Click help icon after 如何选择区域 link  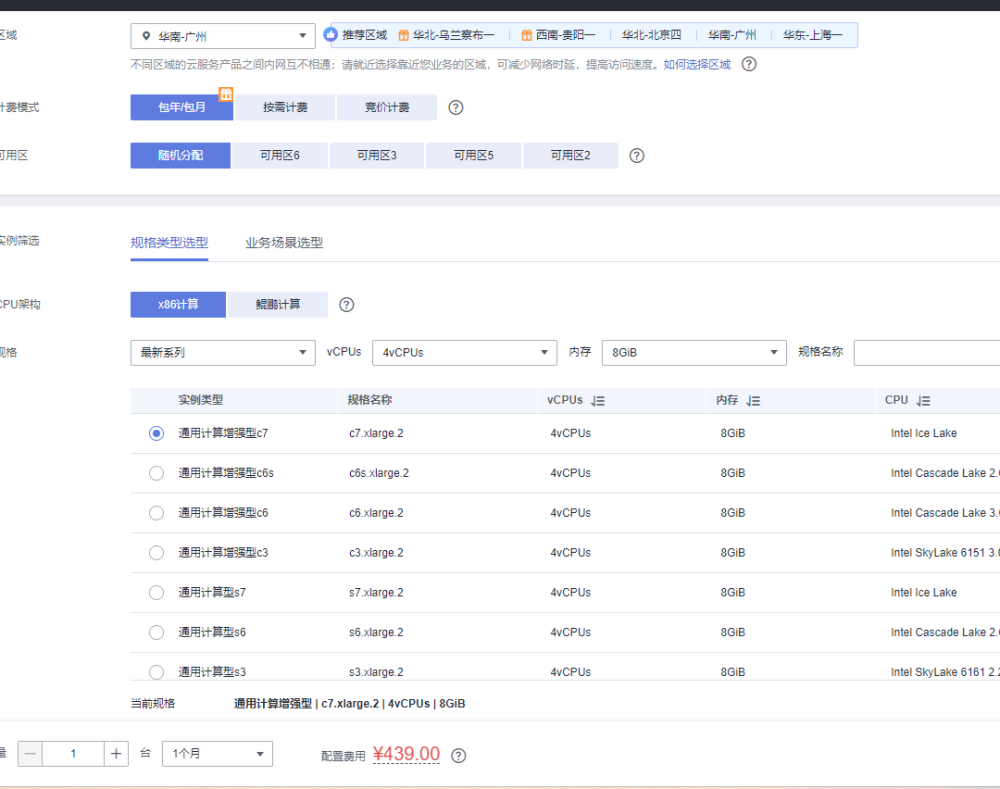click(748, 64)
